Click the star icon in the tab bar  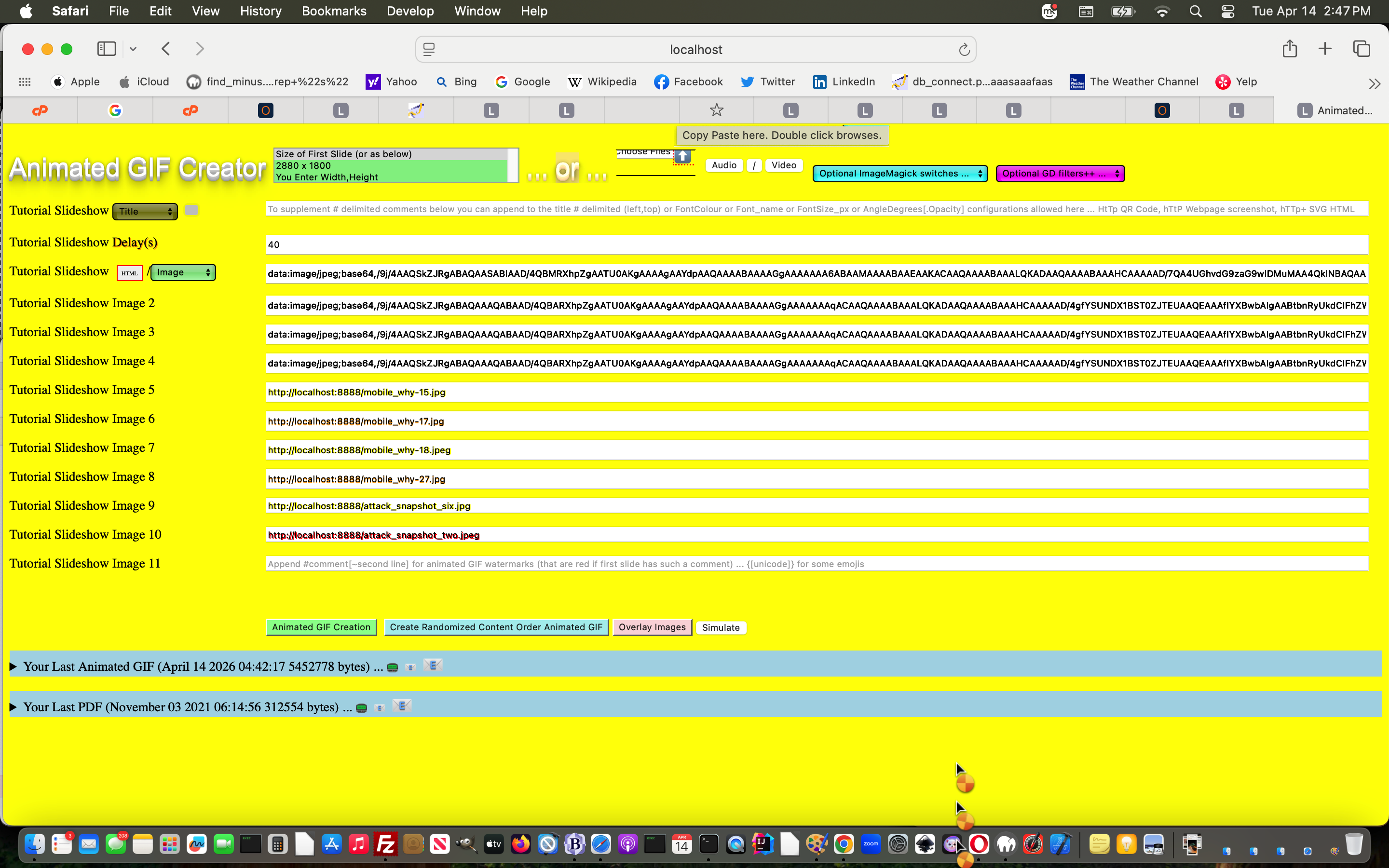pyautogui.click(x=716, y=110)
